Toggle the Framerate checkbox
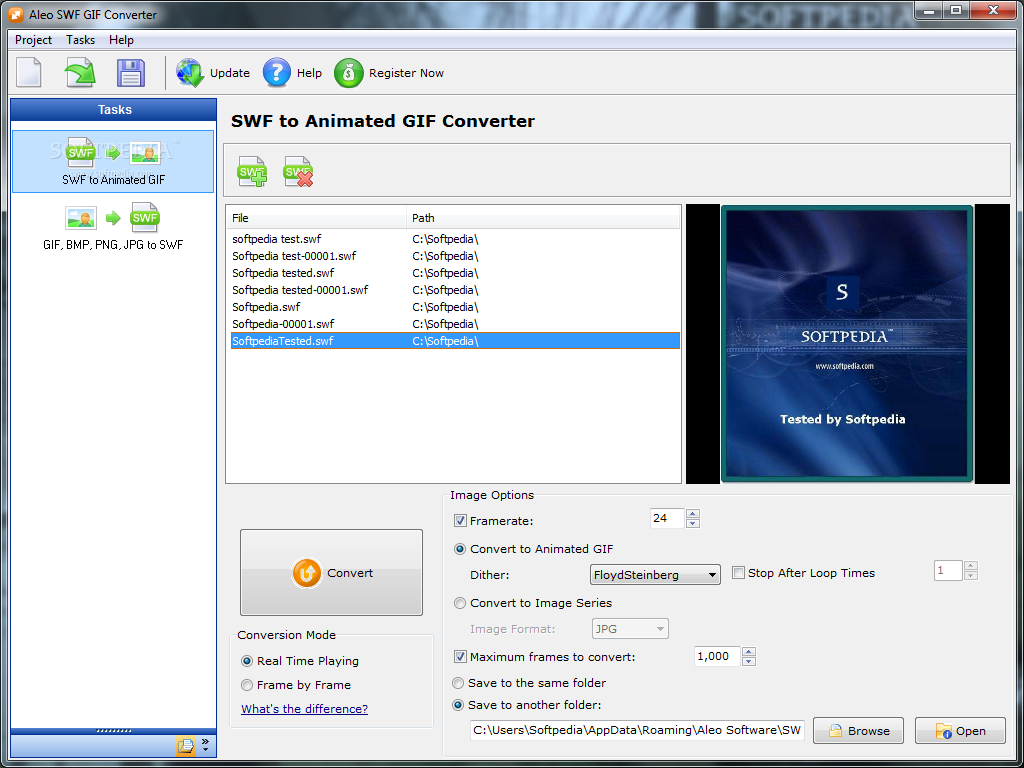This screenshot has height=768, width=1024. pyautogui.click(x=460, y=520)
